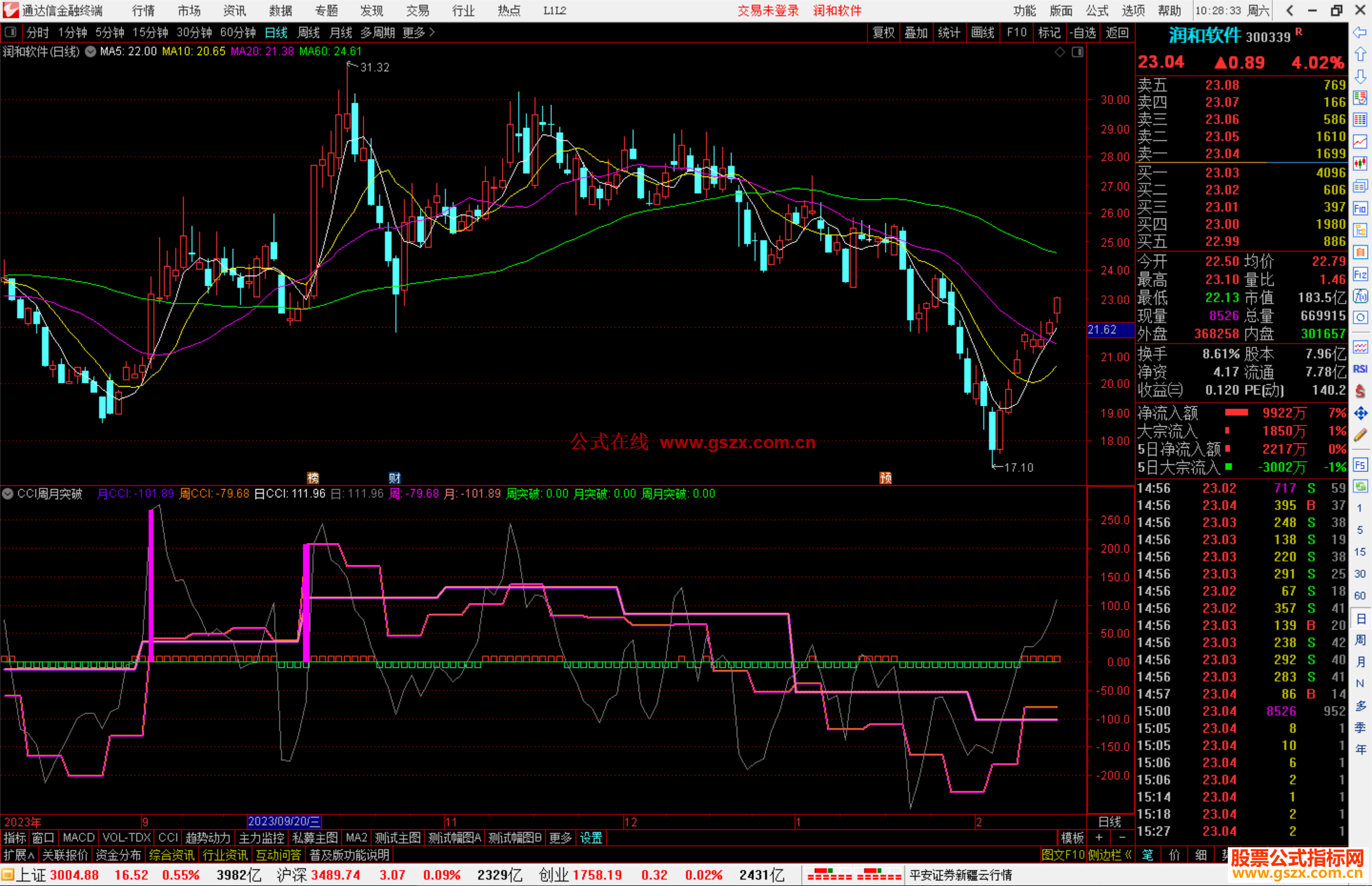Click the 2023/09/20 date marker on timeline

(x=284, y=821)
